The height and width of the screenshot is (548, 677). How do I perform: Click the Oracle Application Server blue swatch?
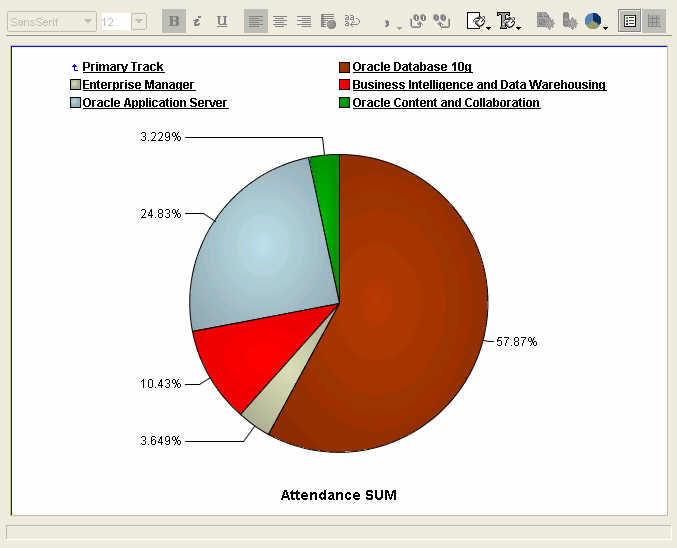click(x=76, y=103)
